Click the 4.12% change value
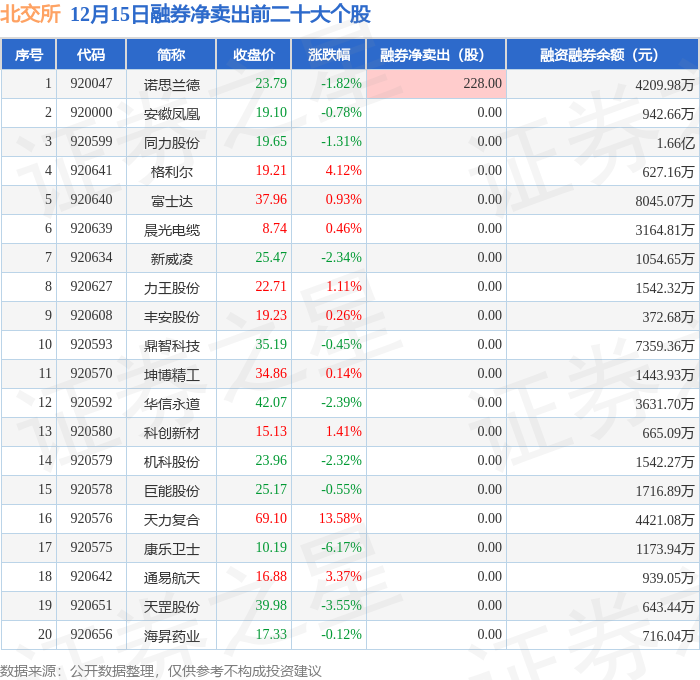The image size is (700, 680). point(343,171)
